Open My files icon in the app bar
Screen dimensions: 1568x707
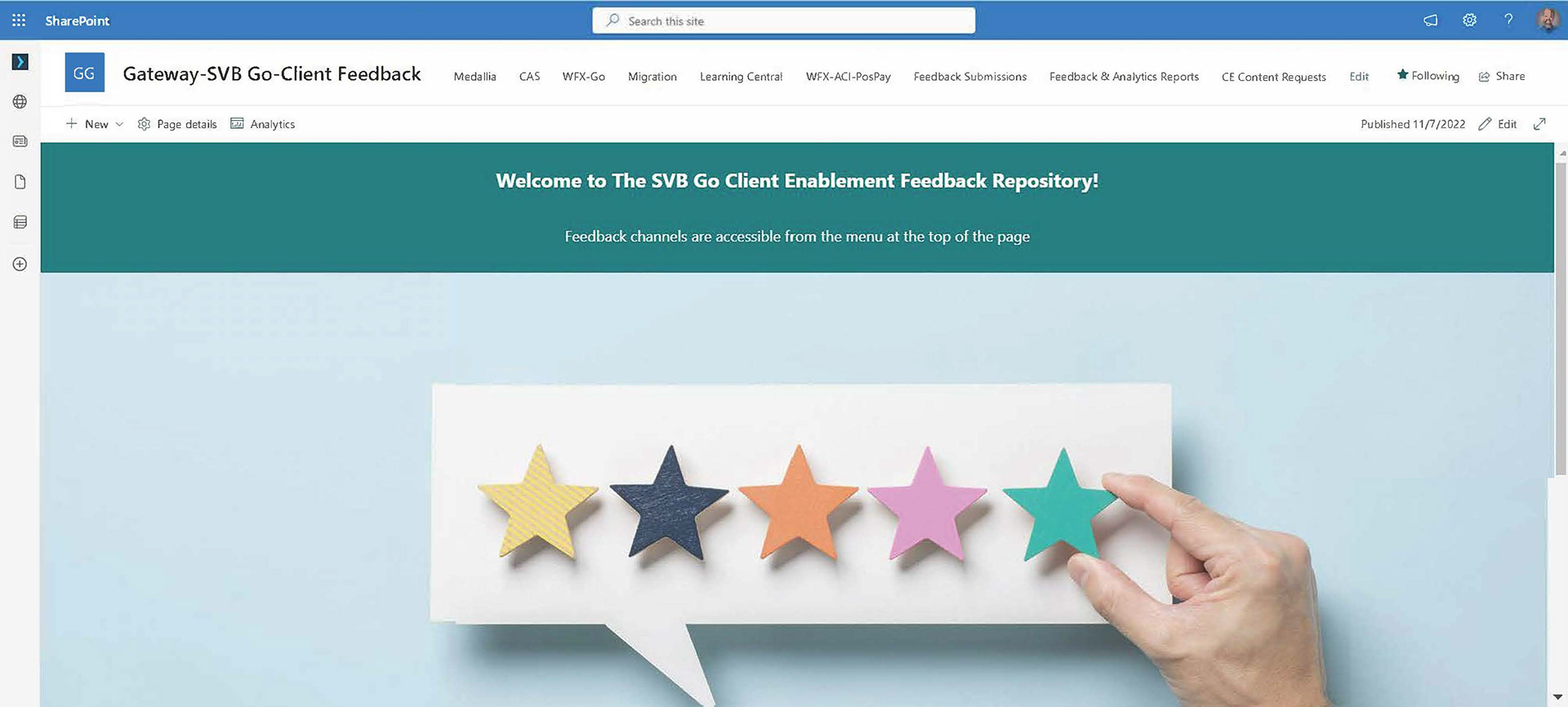tap(20, 181)
